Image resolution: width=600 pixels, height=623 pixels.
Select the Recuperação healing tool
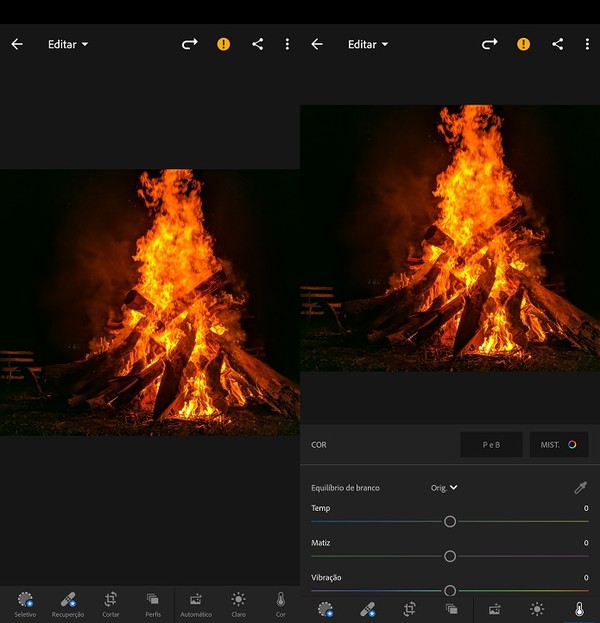(x=68, y=605)
